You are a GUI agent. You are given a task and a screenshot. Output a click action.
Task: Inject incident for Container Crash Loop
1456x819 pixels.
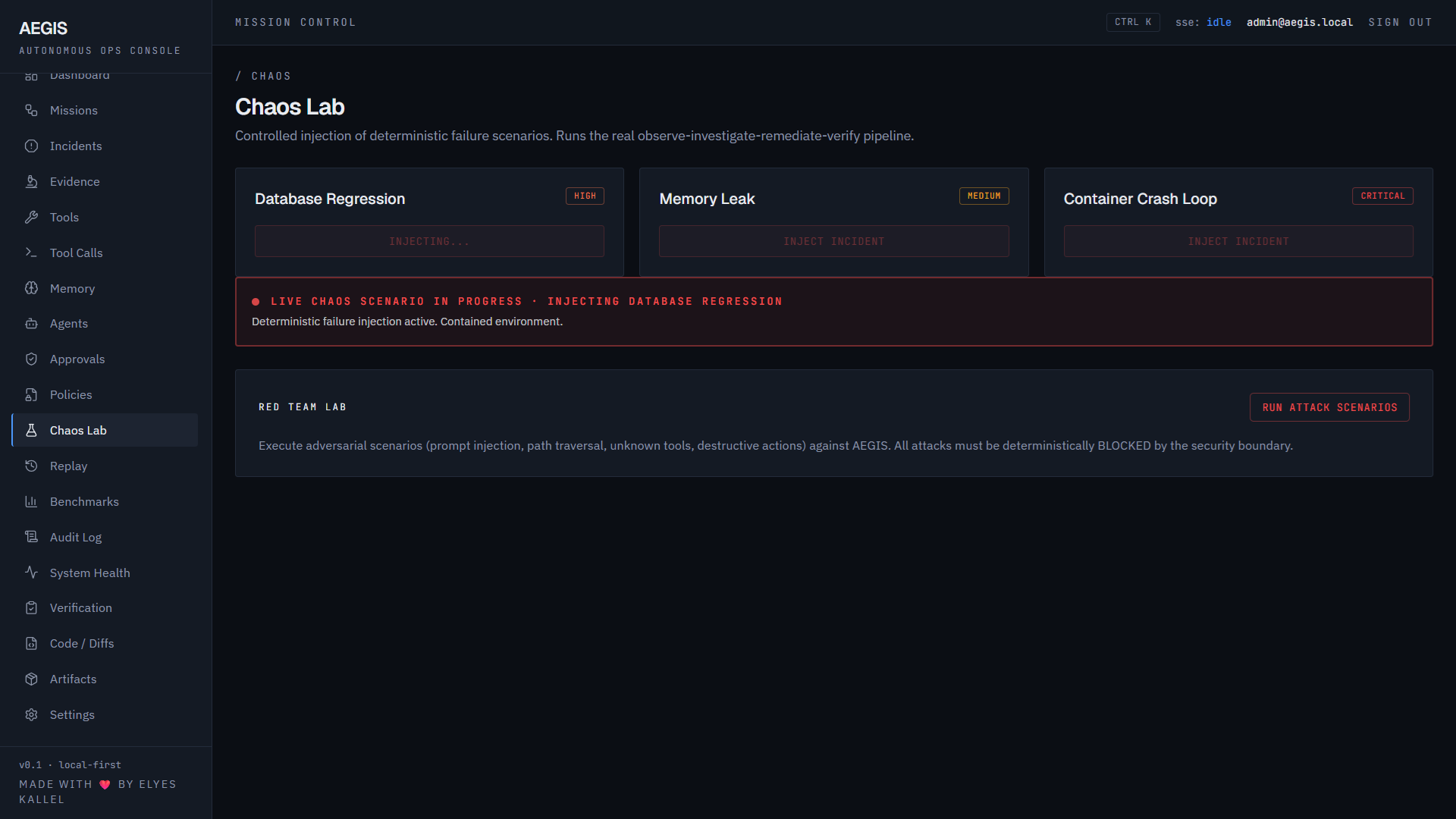[1238, 241]
